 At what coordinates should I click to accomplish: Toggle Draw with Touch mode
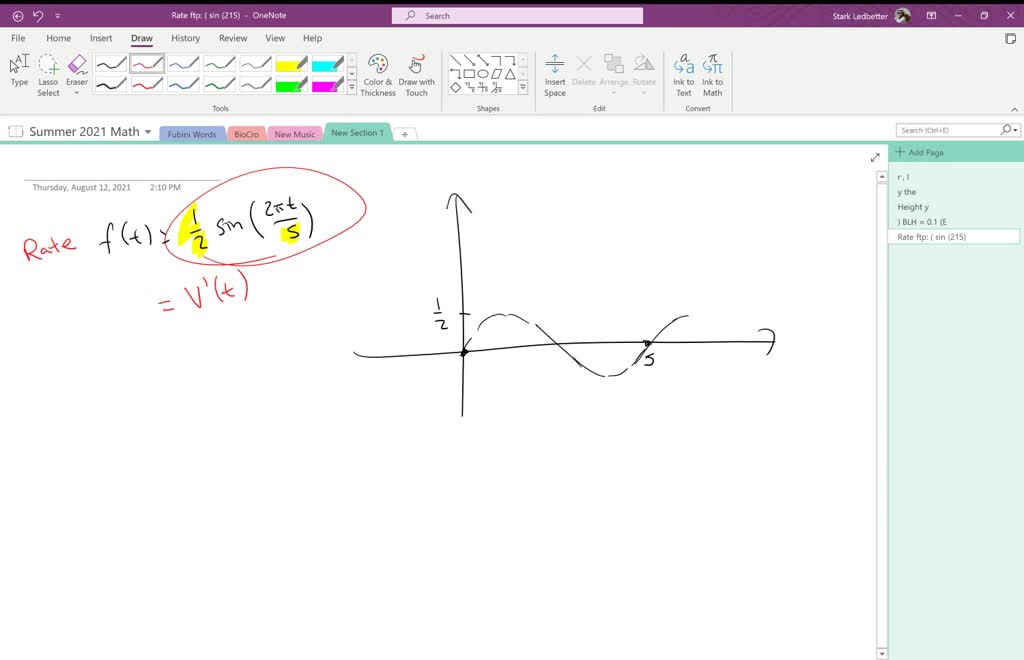point(416,74)
